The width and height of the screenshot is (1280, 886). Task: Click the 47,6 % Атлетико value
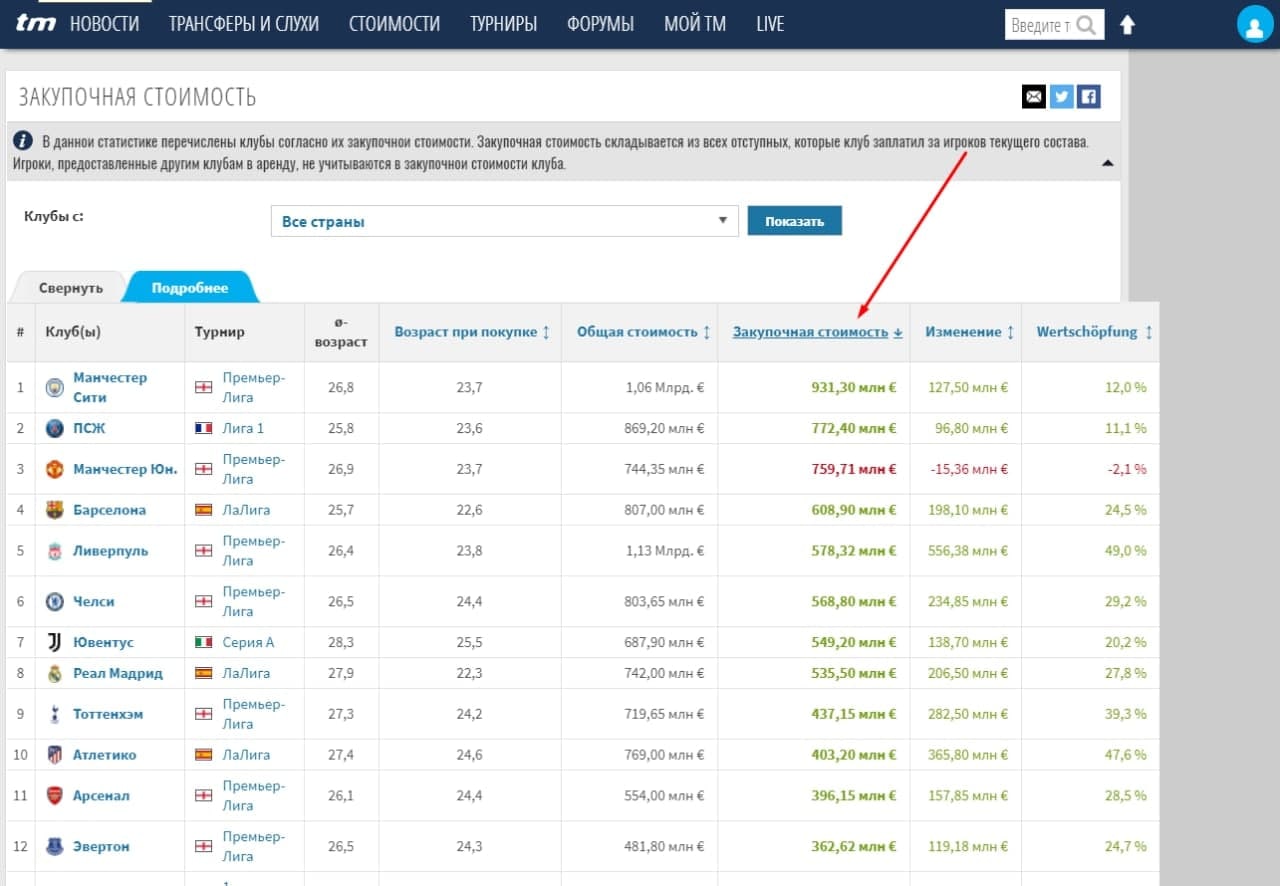click(x=1126, y=755)
